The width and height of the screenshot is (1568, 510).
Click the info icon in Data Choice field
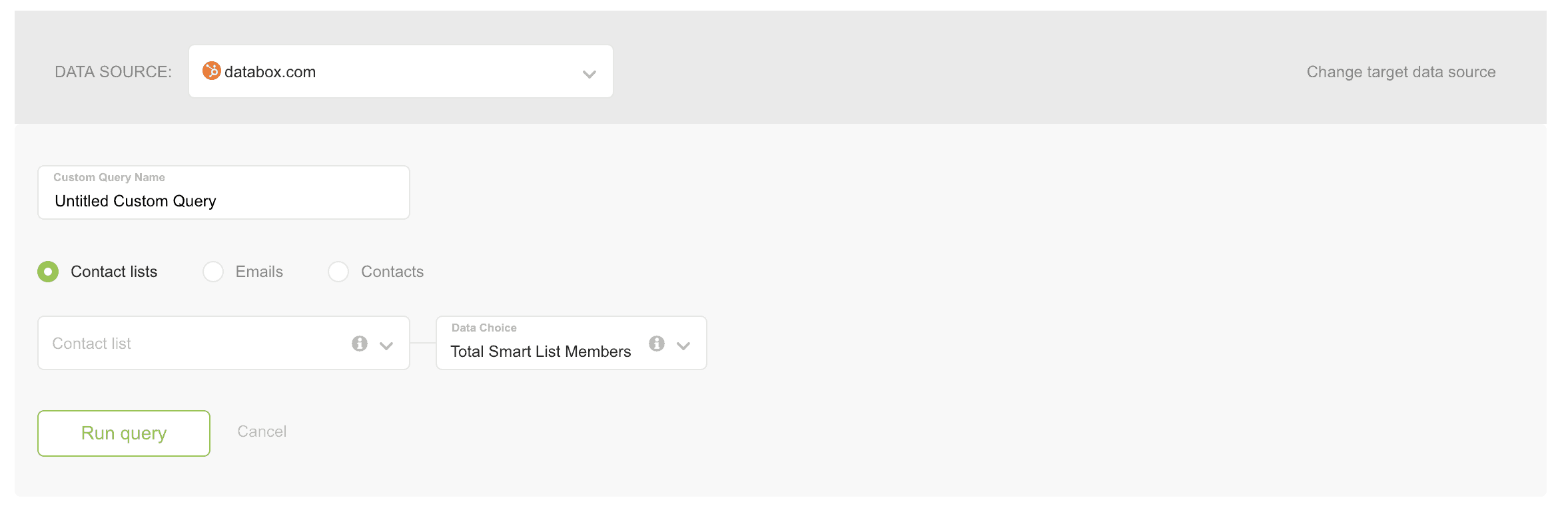click(657, 344)
